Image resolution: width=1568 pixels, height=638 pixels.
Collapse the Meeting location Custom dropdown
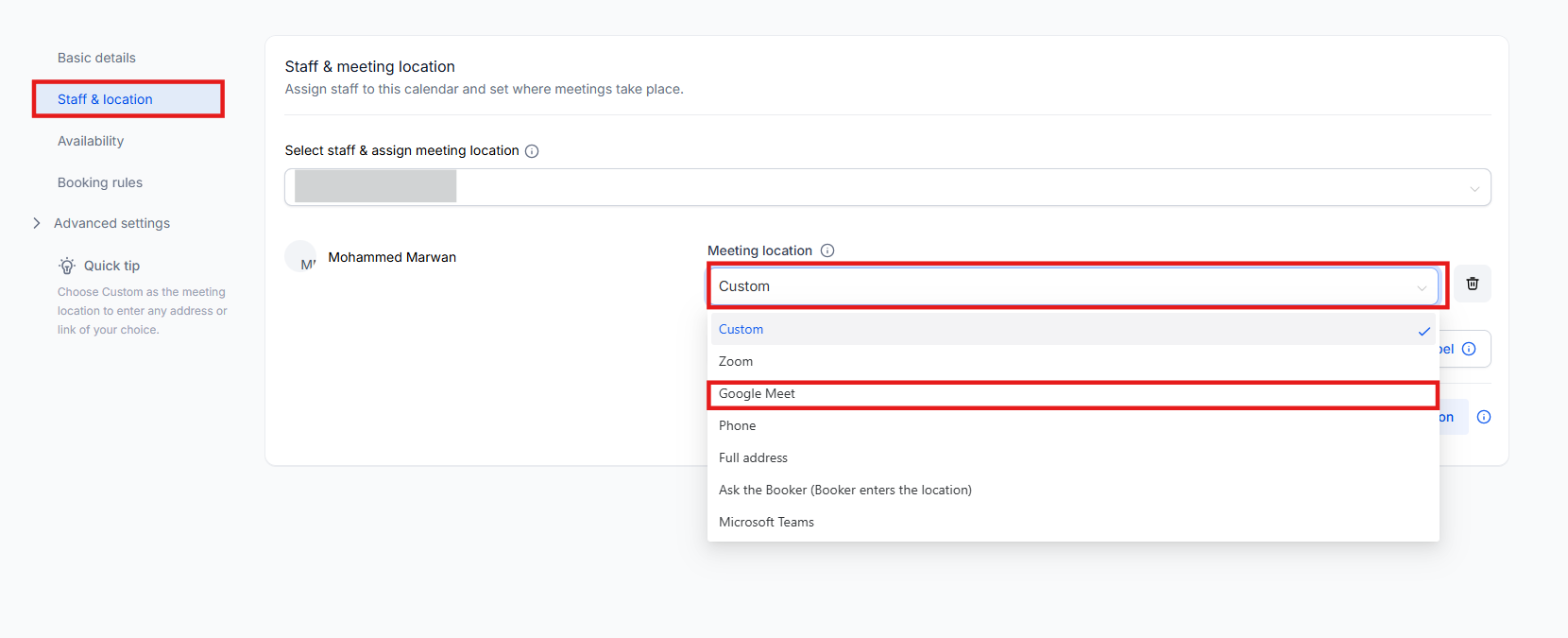pos(1421,287)
